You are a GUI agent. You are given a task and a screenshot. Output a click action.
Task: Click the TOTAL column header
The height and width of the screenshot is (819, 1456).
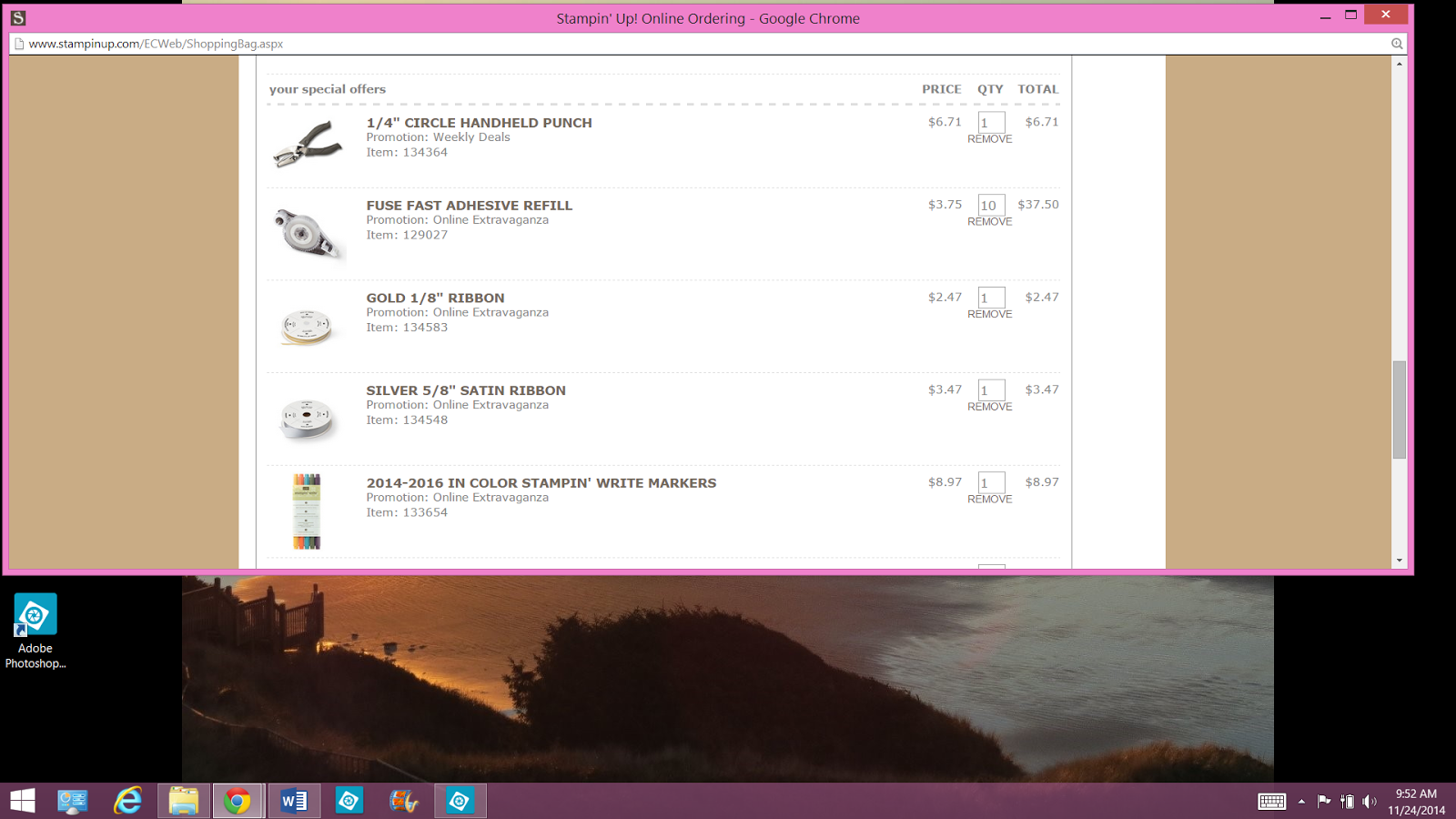coord(1038,89)
